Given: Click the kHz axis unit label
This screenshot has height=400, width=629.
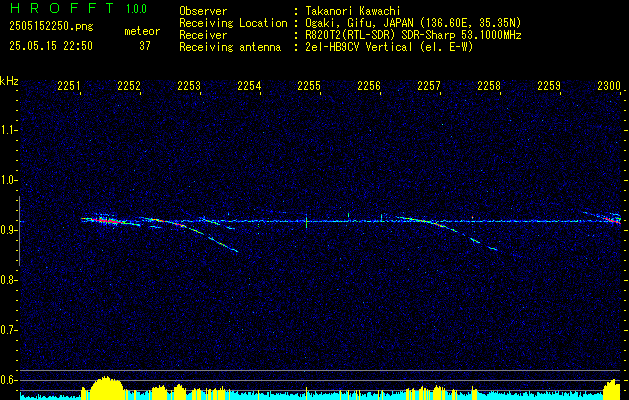Looking at the screenshot, I should [10, 81].
